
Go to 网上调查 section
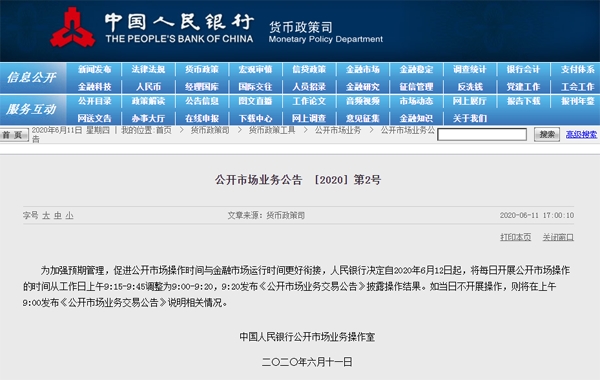309,118
